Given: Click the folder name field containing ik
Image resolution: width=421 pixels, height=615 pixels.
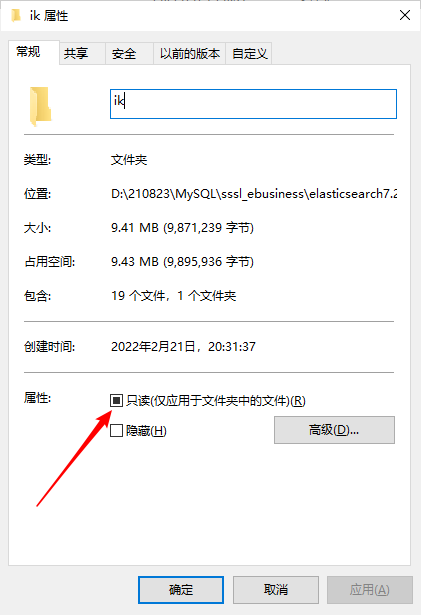Looking at the screenshot, I should [x=253, y=104].
